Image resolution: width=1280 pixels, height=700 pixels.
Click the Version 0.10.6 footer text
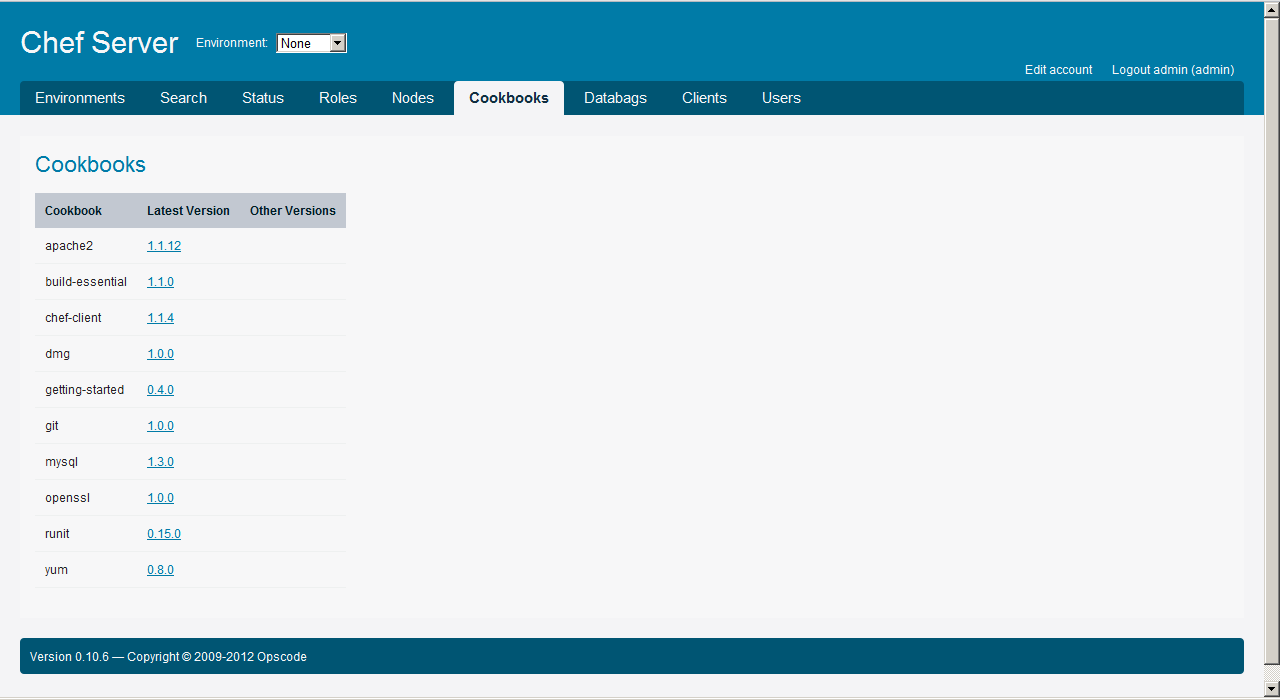click(168, 657)
